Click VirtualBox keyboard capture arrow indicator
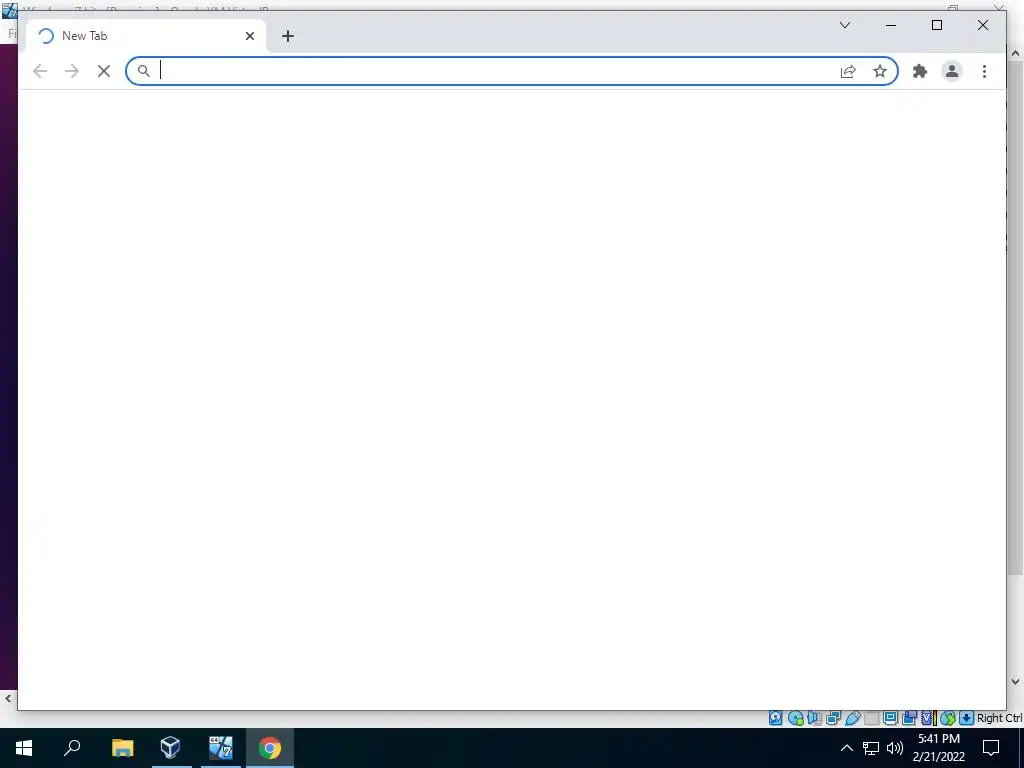 (967, 718)
